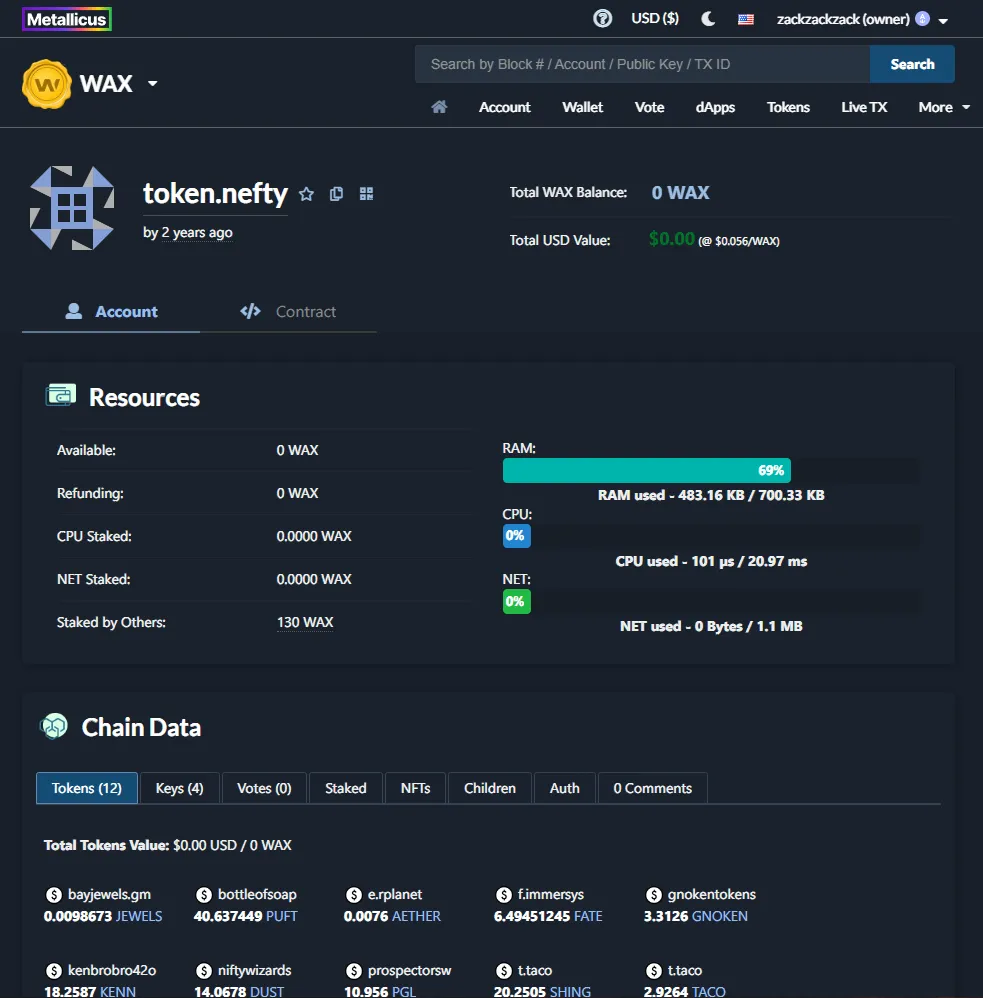Click the 'RAM used - 483.16 KB / 700.33 KB' text
The width and height of the screenshot is (983, 998).
pos(711,495)
